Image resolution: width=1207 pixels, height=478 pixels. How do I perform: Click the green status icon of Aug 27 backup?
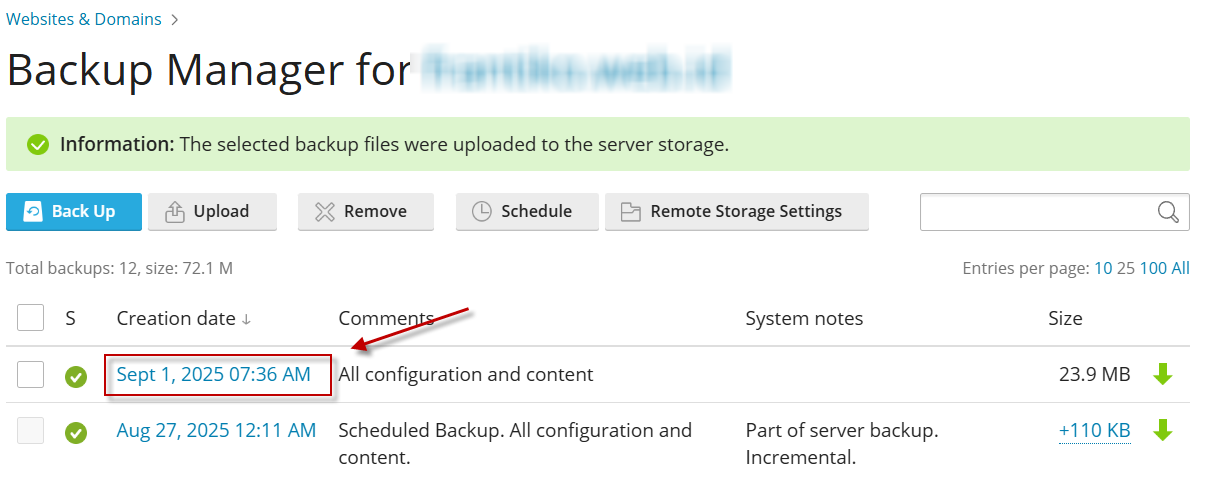pyautogui.click(x=76, y=433)
